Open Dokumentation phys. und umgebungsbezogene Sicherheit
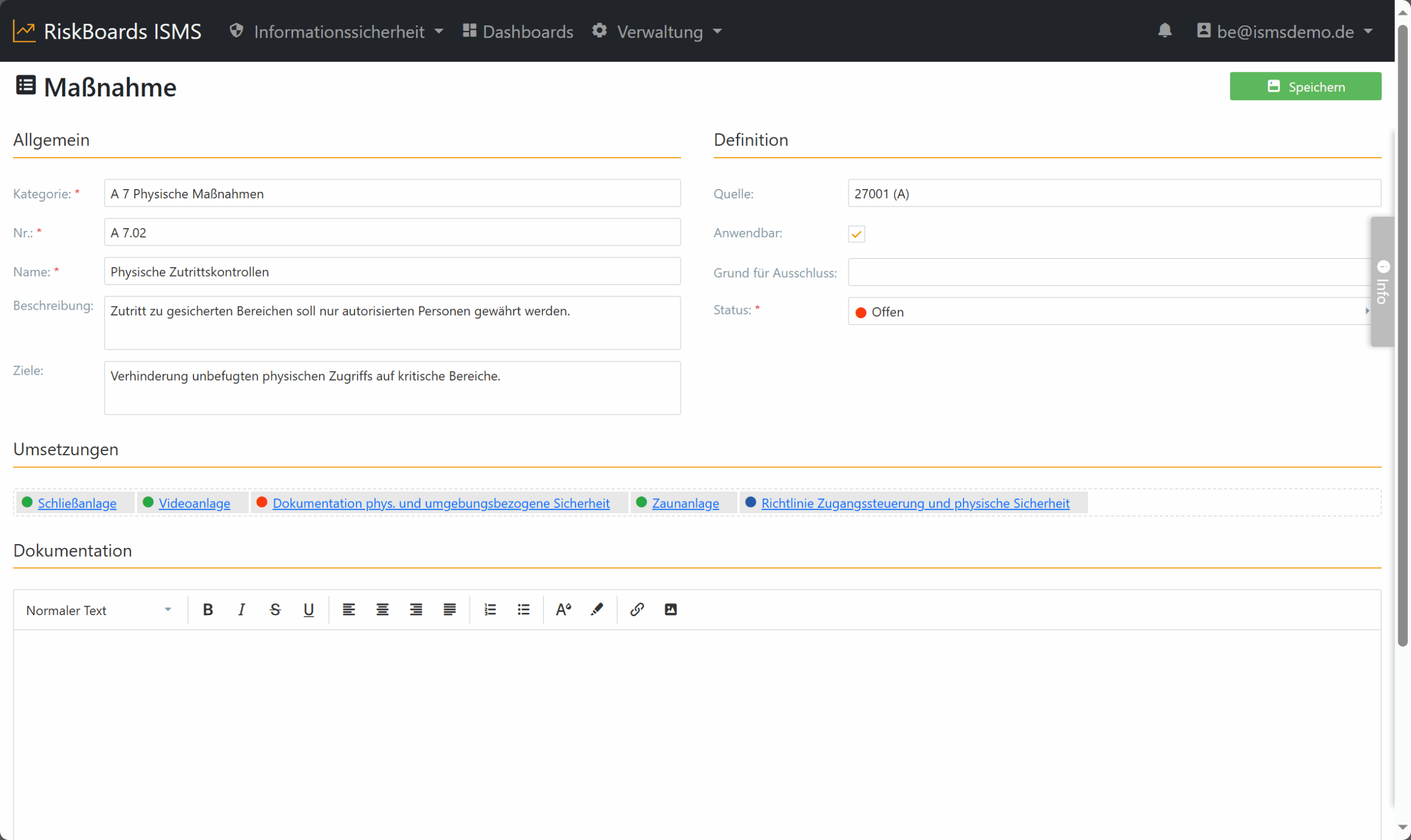The height and width of the screenshot is (840, 1411). click(441, 503)
